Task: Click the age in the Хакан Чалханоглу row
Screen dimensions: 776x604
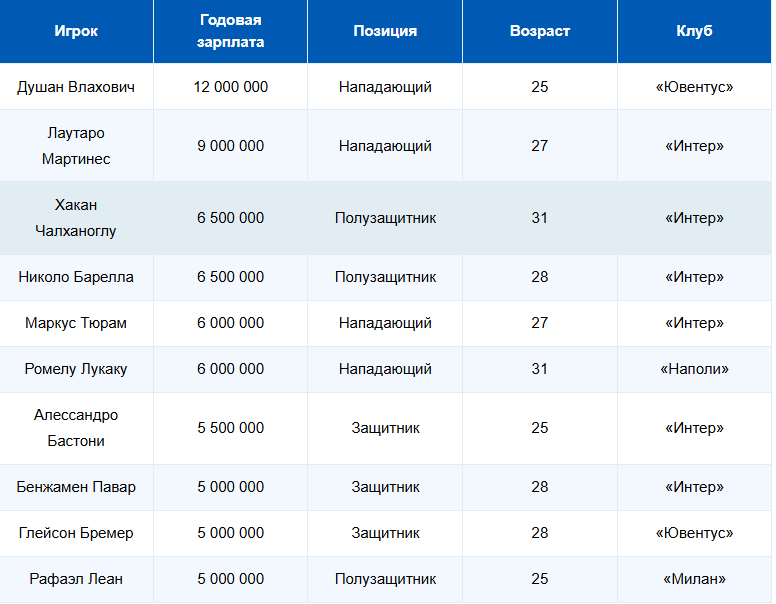Action: 540,218
